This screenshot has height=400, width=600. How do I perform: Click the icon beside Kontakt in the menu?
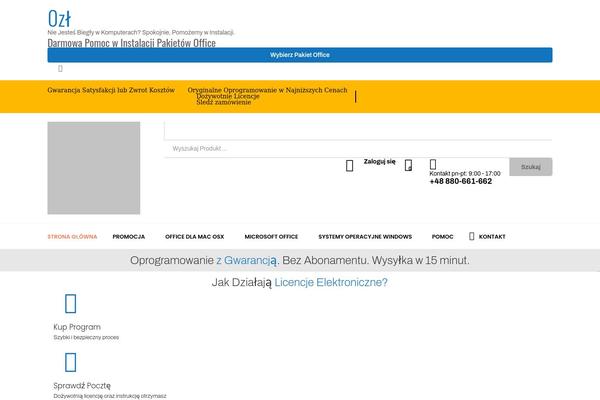click(471, 236)
